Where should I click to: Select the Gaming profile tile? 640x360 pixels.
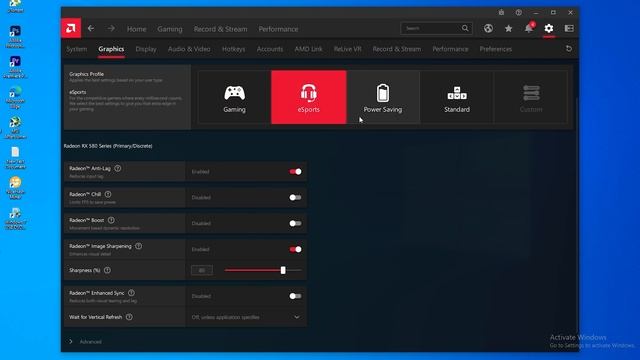[234, 97]
